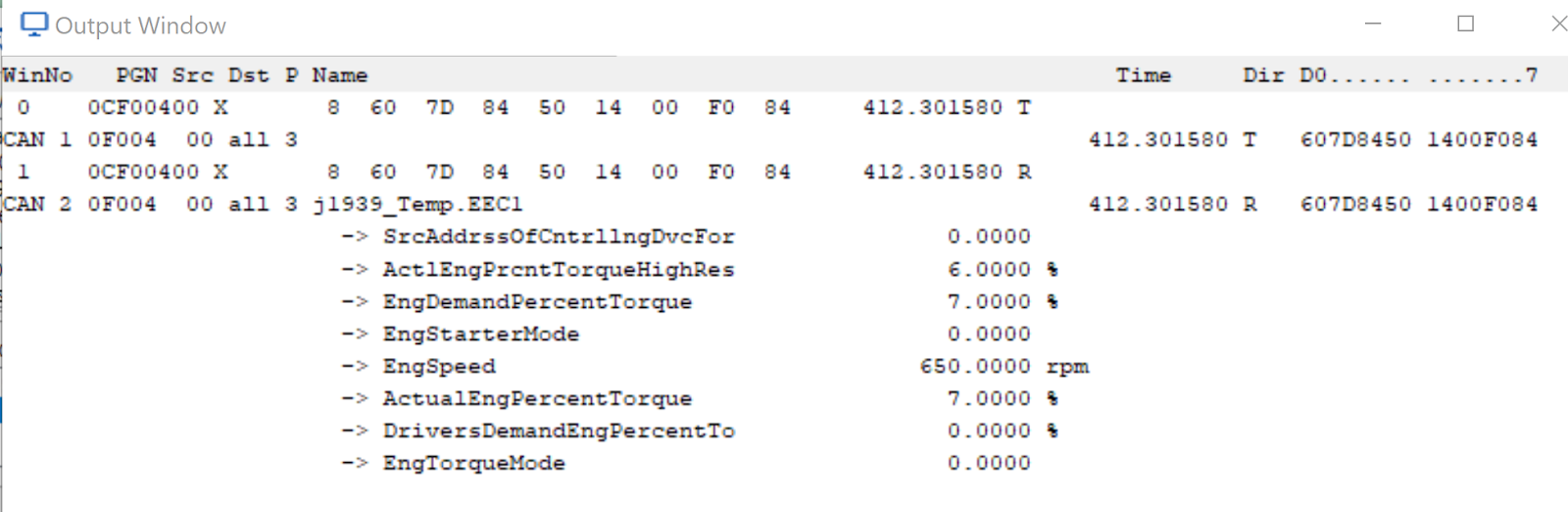Select the EngDemandPercentTorque signal row
The image size is (1568, 512).
[700, 302]
